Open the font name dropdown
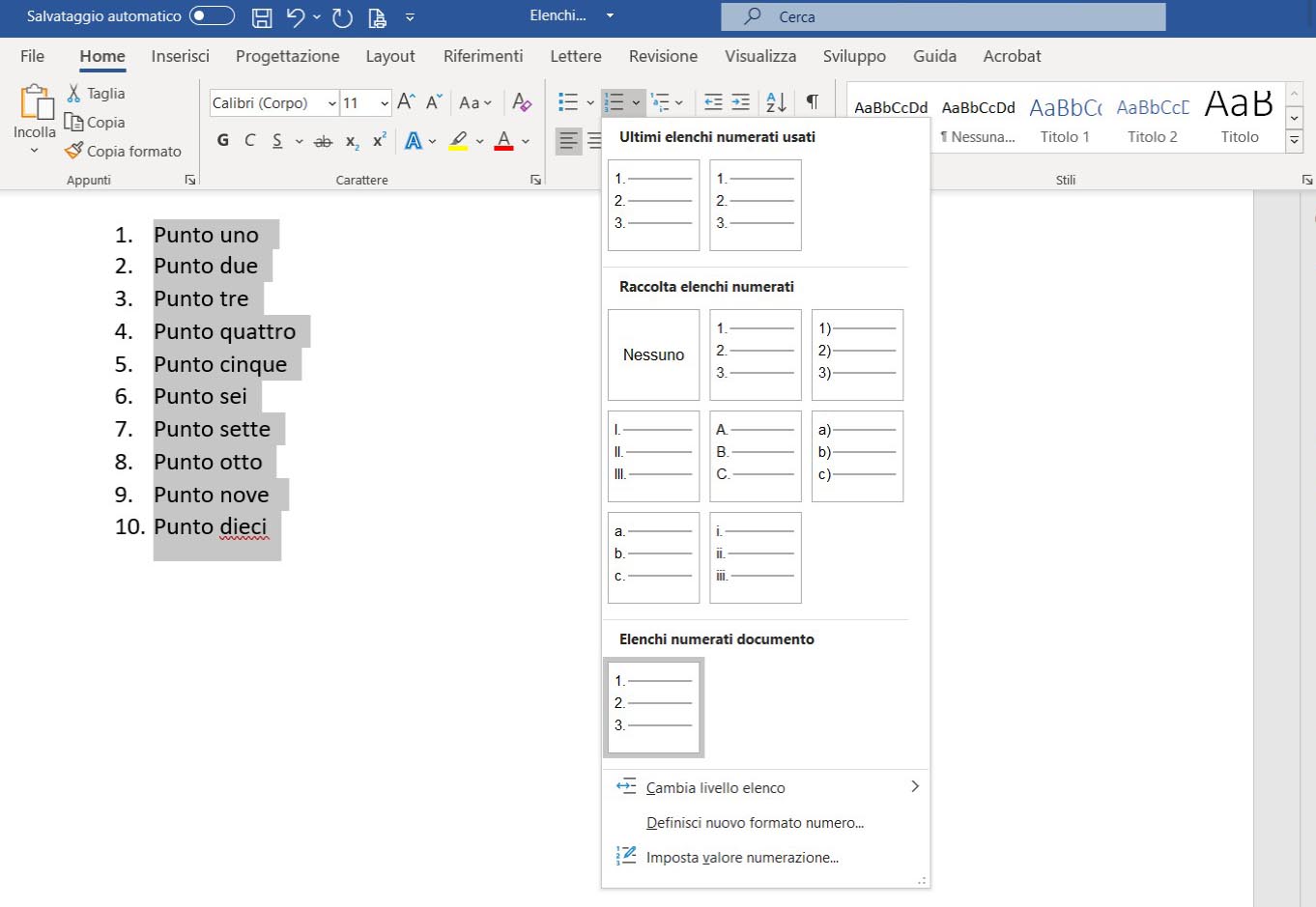 click(331, 103)
